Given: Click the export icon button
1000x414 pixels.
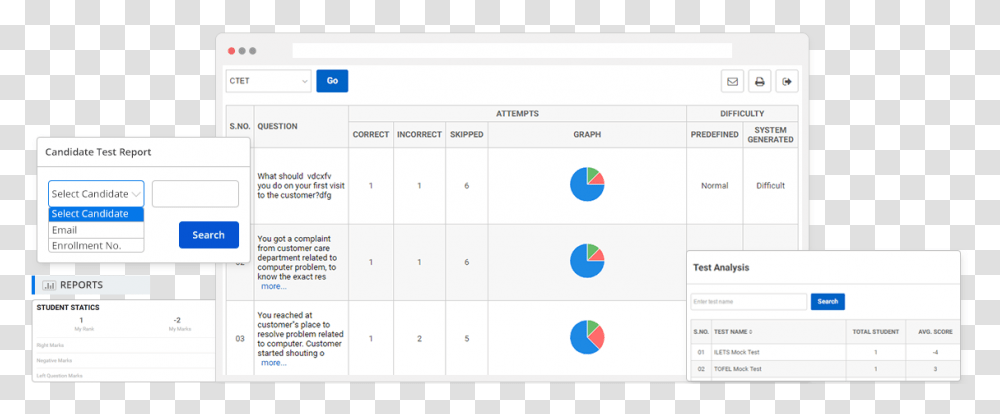Looking at the screenshot, I should click(x=787, y=81).
